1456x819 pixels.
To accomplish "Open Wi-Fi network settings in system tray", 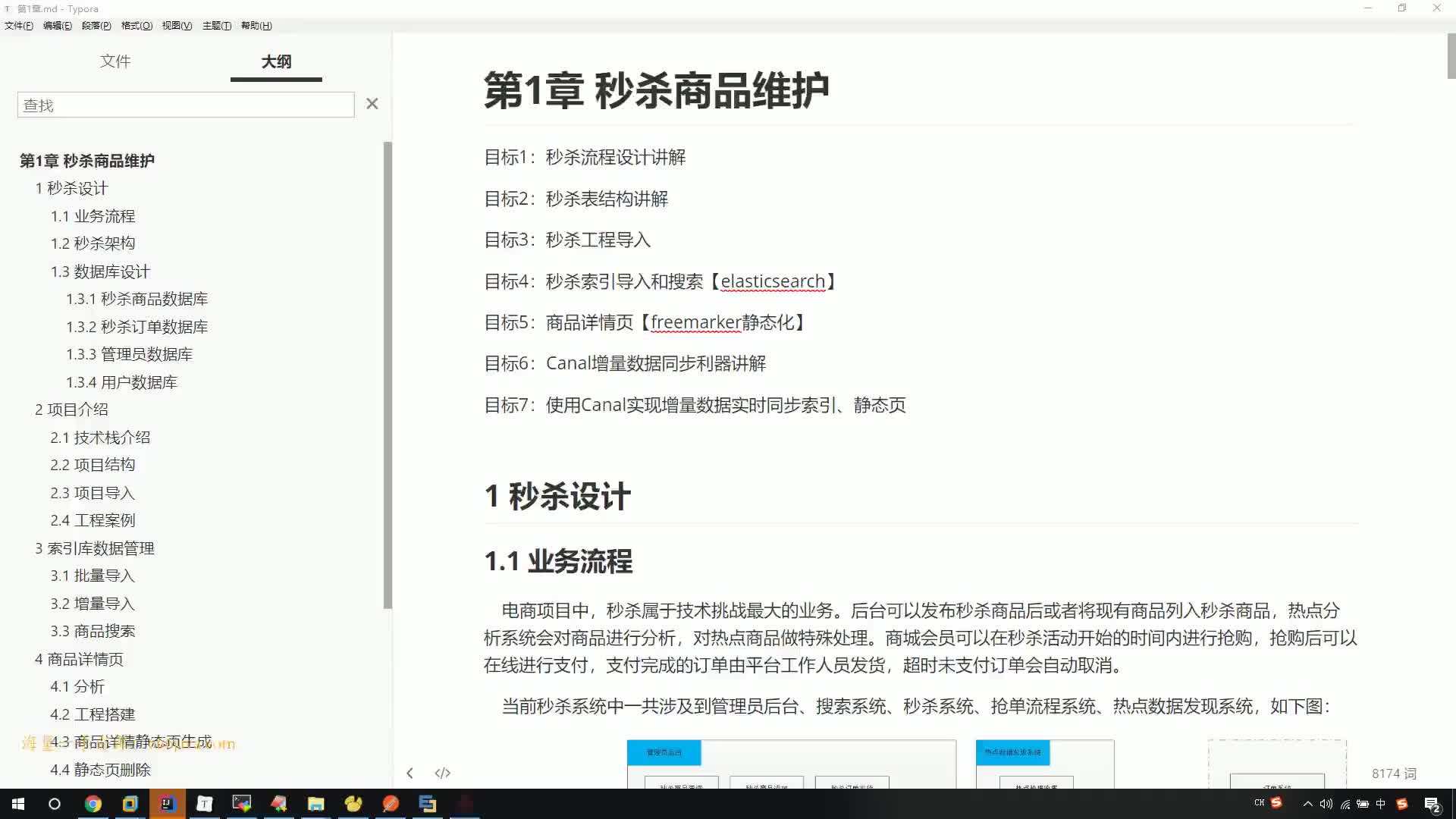I will pos(1345,804).
